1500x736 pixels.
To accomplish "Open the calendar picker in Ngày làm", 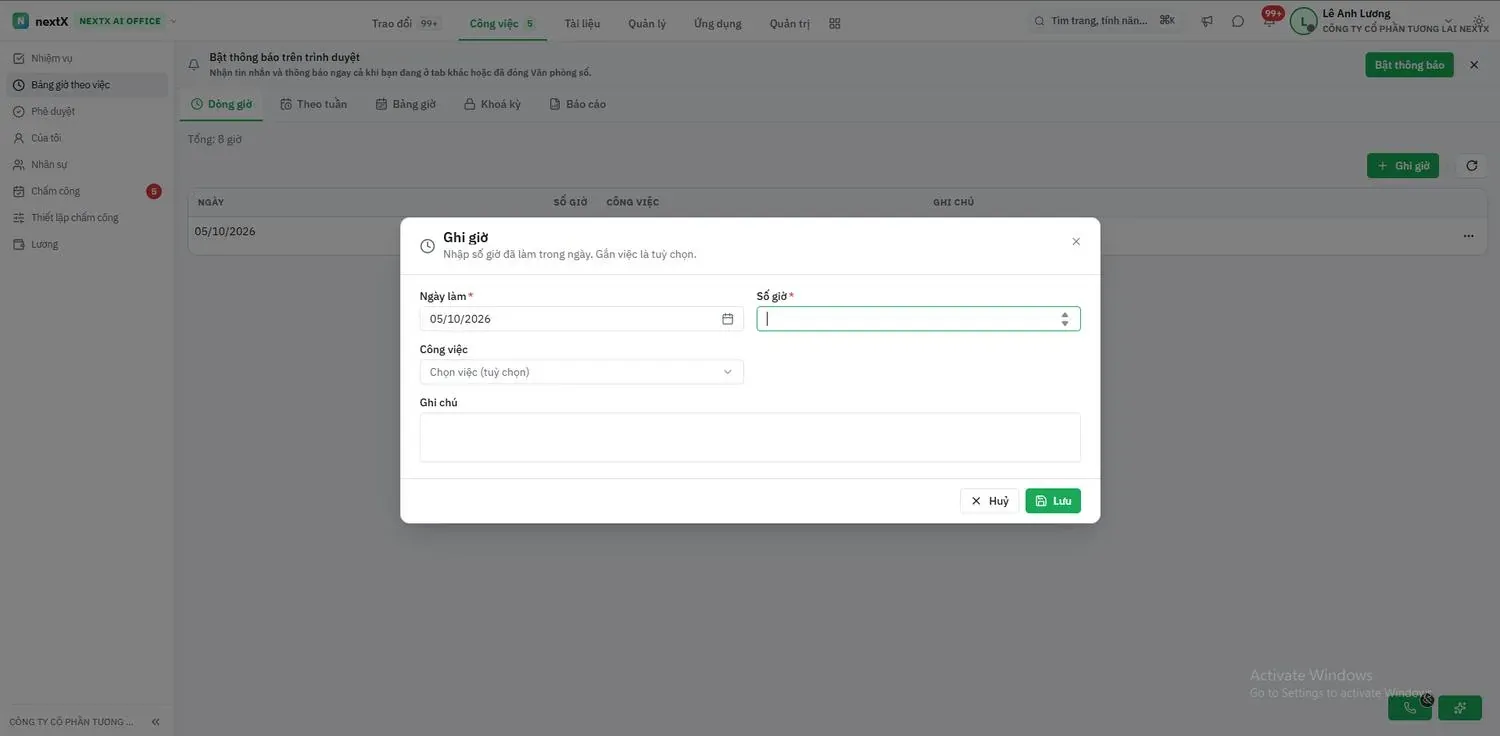I will [x=727, y=319].
